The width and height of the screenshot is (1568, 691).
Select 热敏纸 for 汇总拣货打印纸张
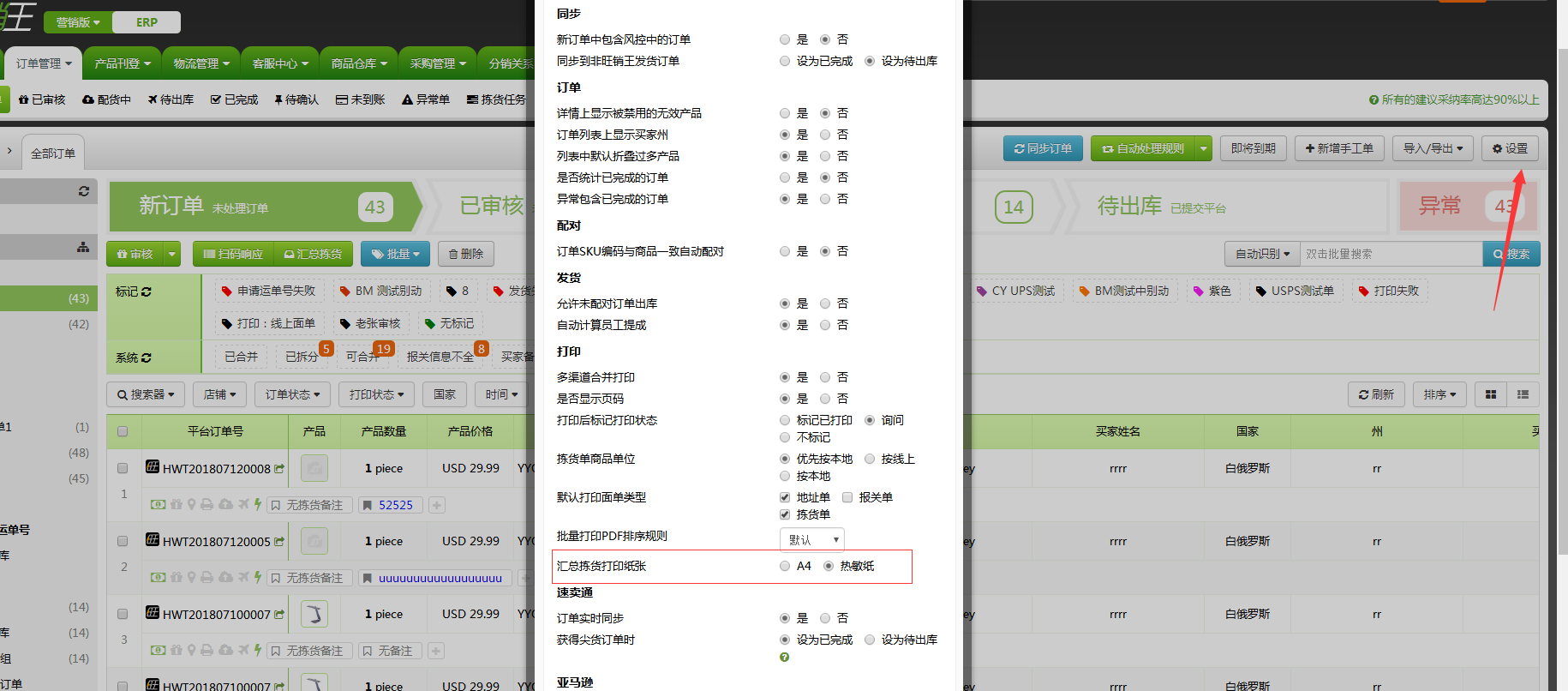click(829, 566)
